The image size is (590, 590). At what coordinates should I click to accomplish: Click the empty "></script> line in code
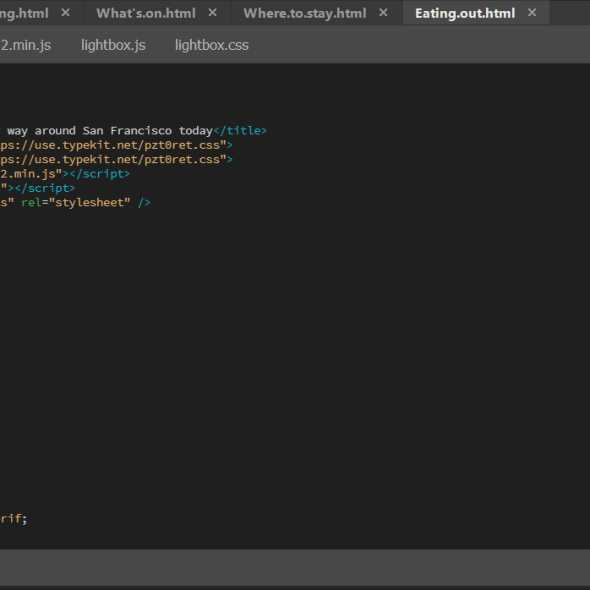38,188
